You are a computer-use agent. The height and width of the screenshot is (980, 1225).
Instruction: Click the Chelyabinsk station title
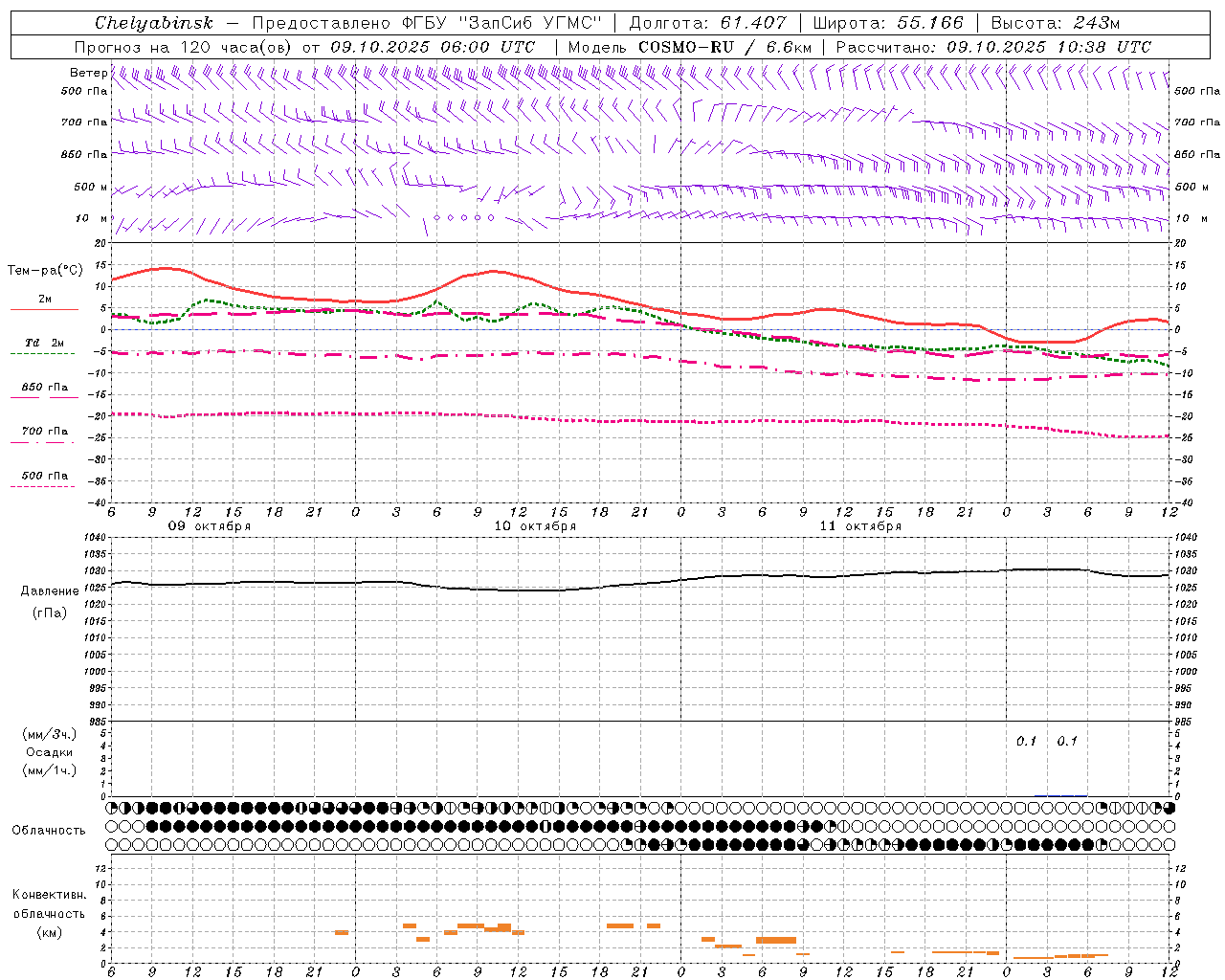[x=154, y=23]
